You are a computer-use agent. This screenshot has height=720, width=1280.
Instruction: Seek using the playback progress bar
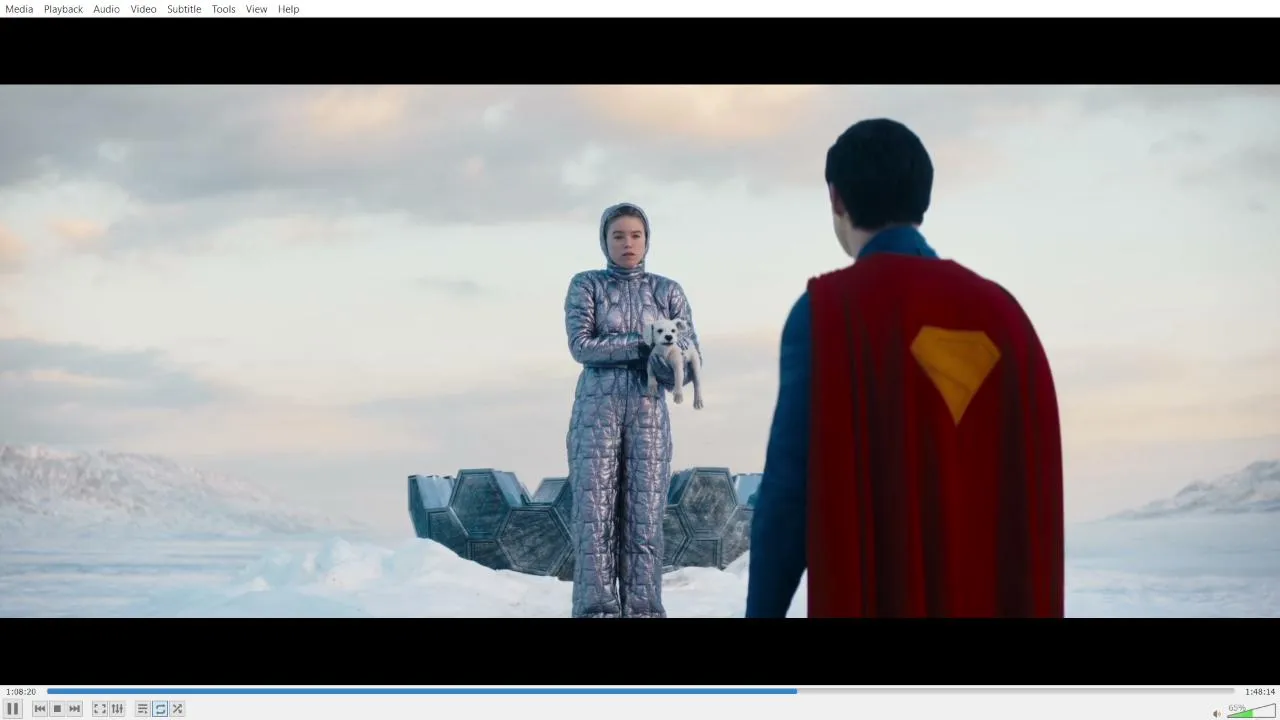coord(640,691)
